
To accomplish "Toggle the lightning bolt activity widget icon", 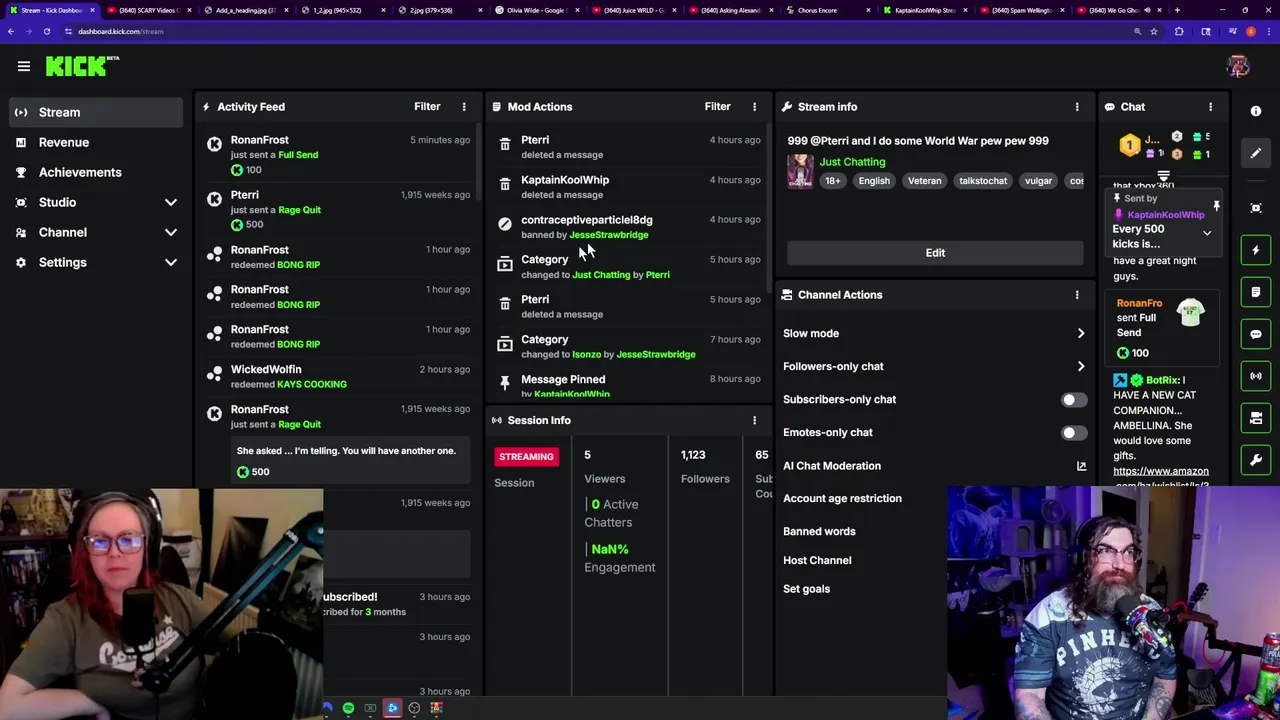I will (x=1256, y=250).
